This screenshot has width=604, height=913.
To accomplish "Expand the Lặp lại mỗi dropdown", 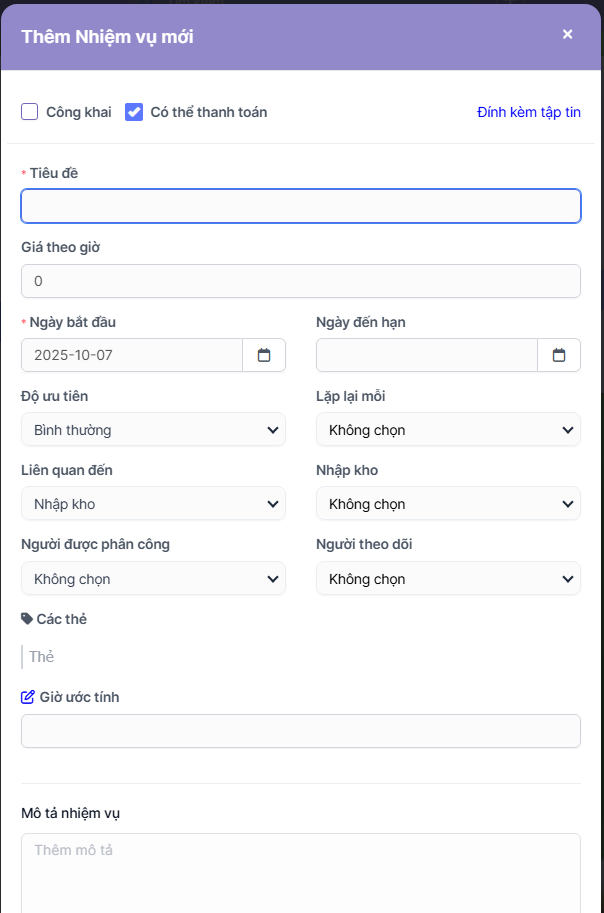I will click(448, 430).
